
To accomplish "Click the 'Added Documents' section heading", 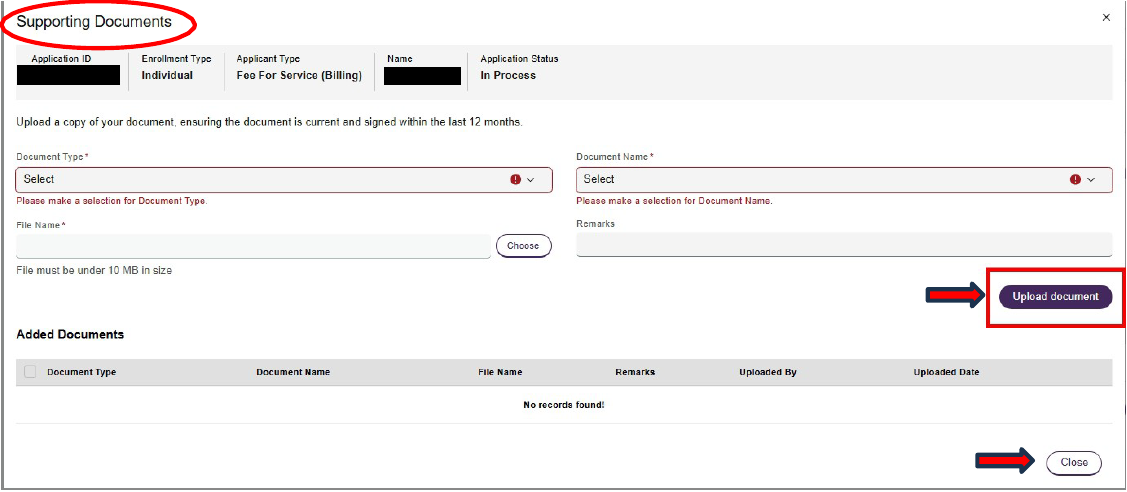I will point(70,335).
